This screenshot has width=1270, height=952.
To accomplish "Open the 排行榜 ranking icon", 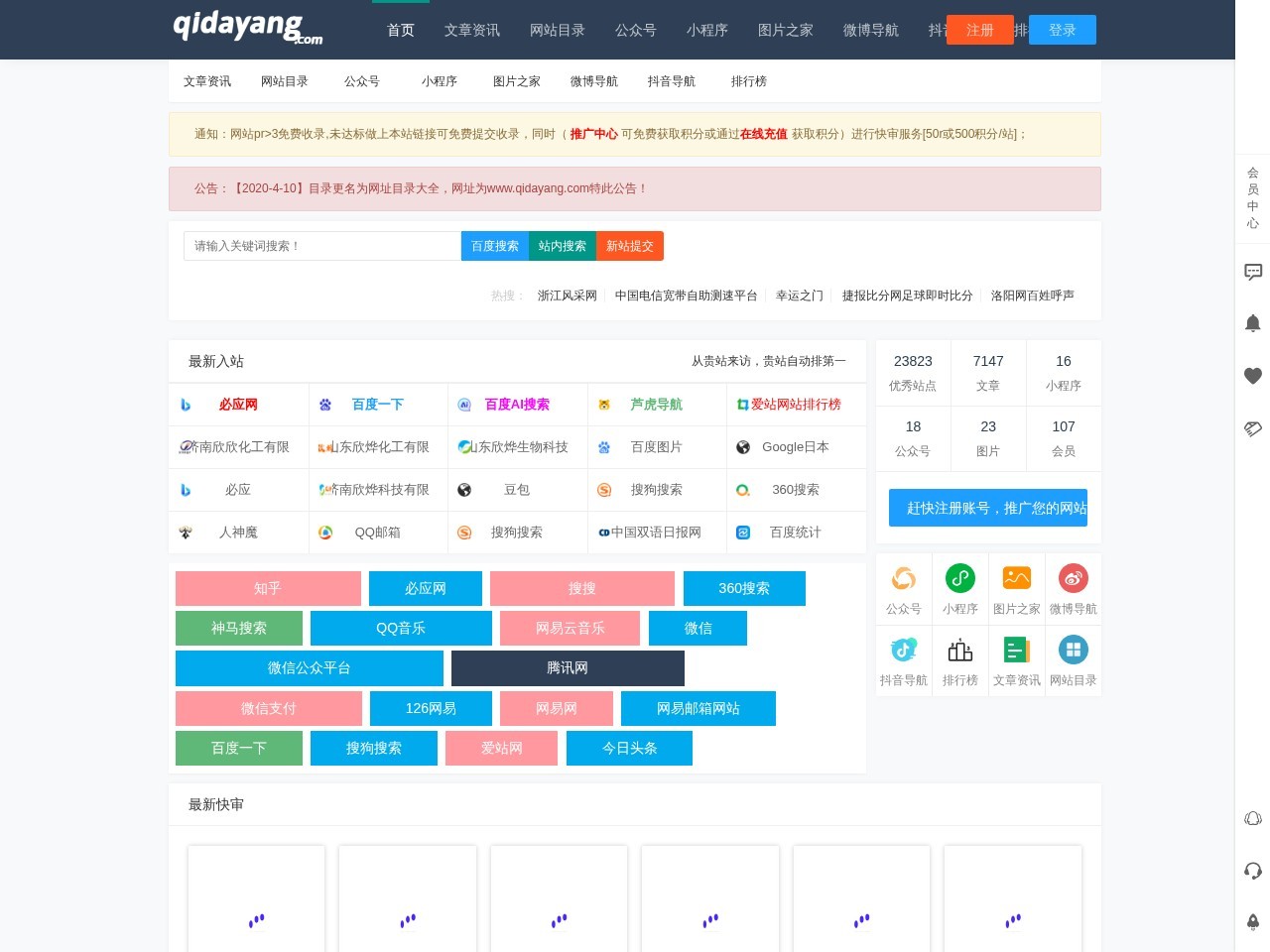I will click(959, 651).
